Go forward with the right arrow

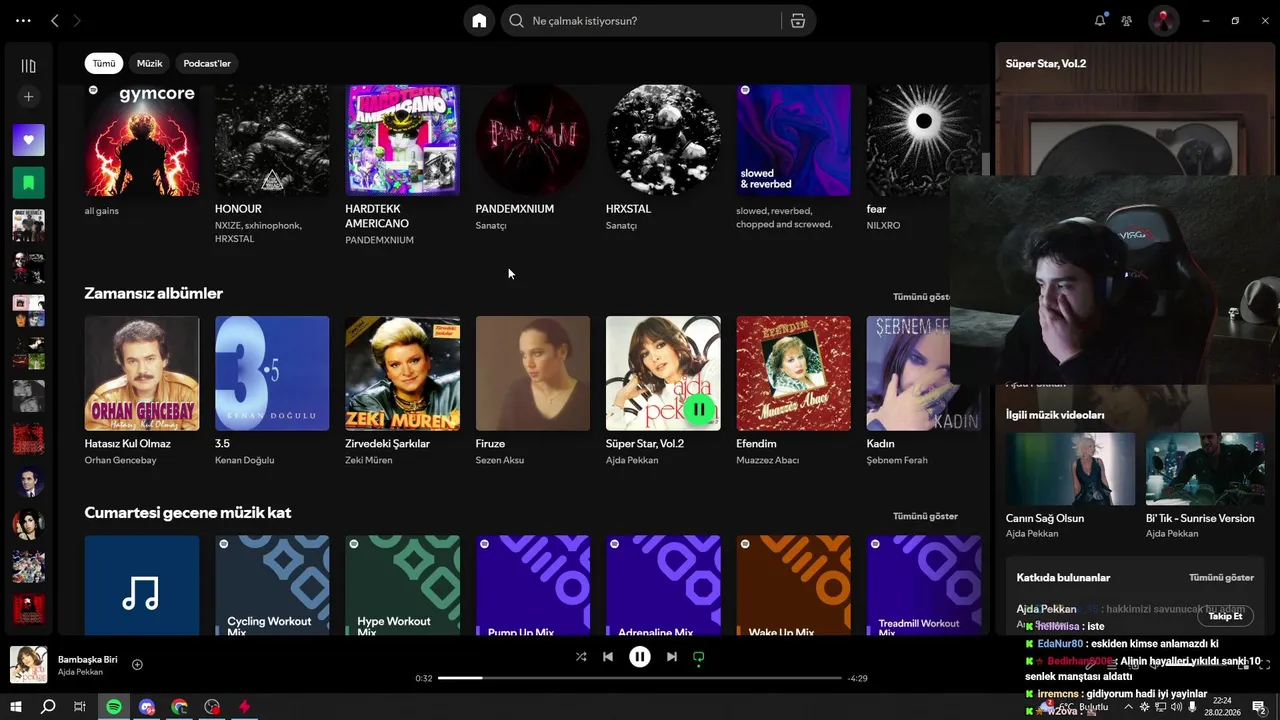[77, 20]
